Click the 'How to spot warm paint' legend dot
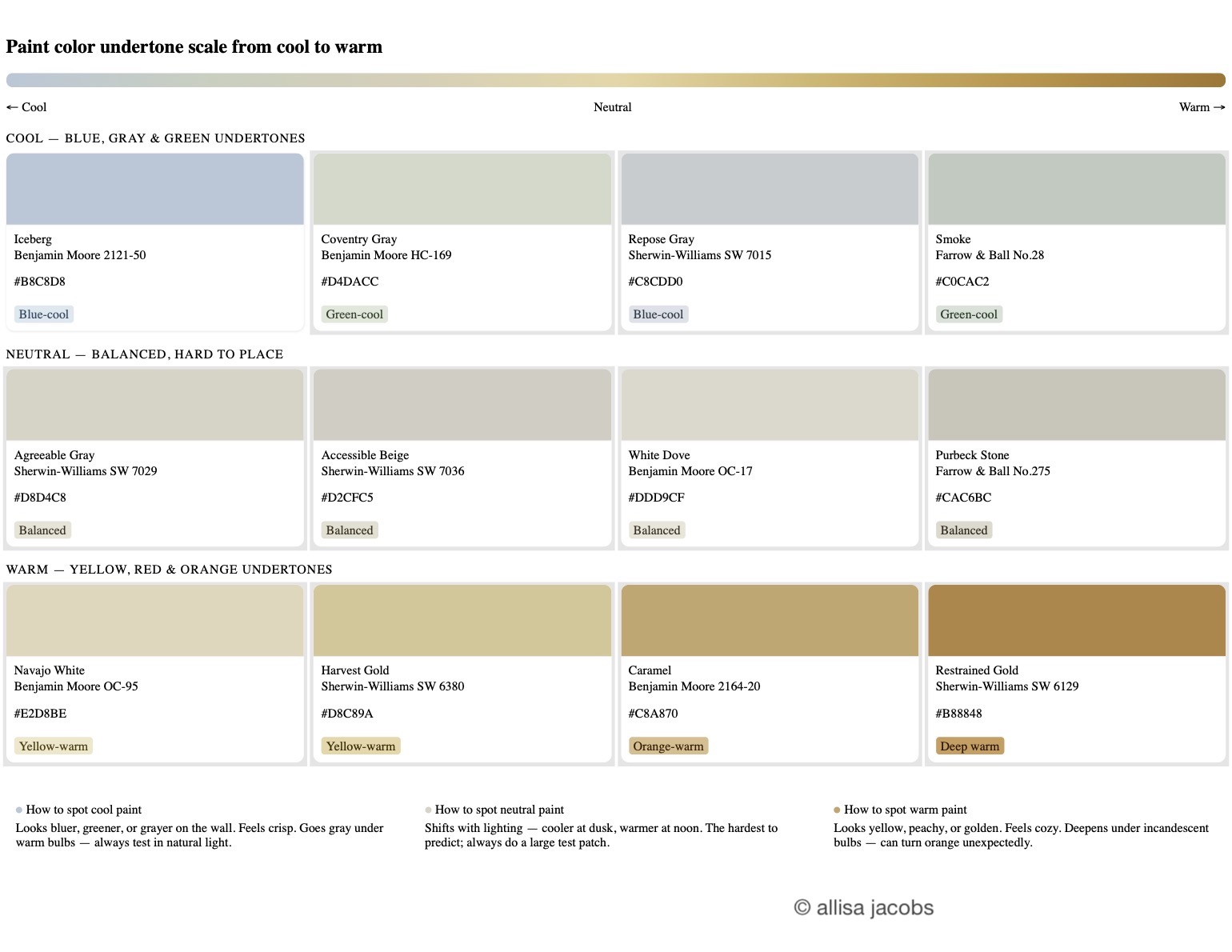 [837, 810]
